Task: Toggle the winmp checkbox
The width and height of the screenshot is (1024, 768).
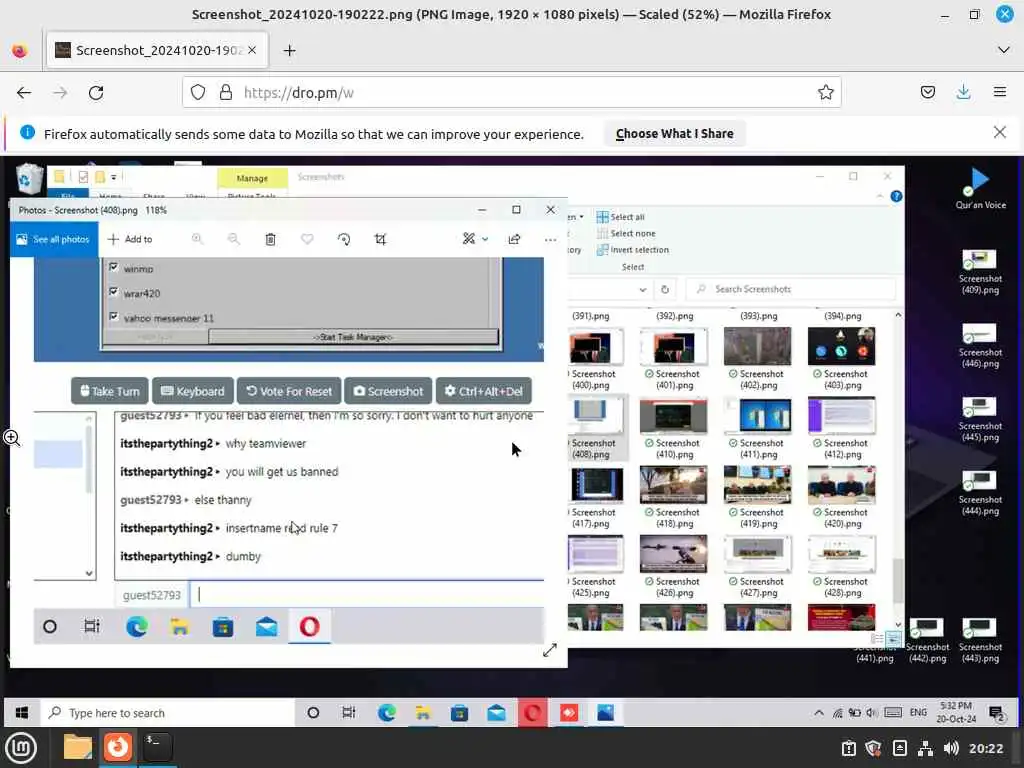Action: (114, 267)
